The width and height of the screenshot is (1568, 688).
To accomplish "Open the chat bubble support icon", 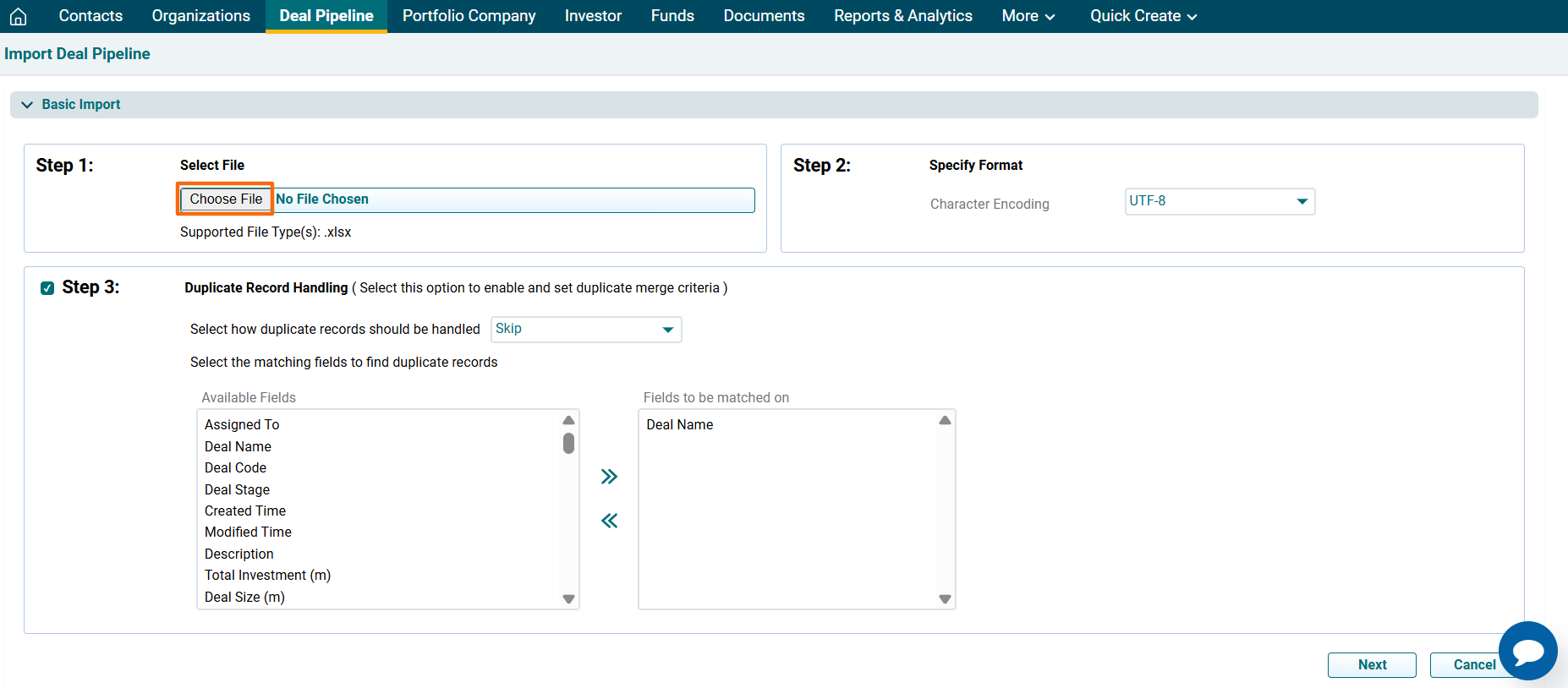I will (1527, 651).
